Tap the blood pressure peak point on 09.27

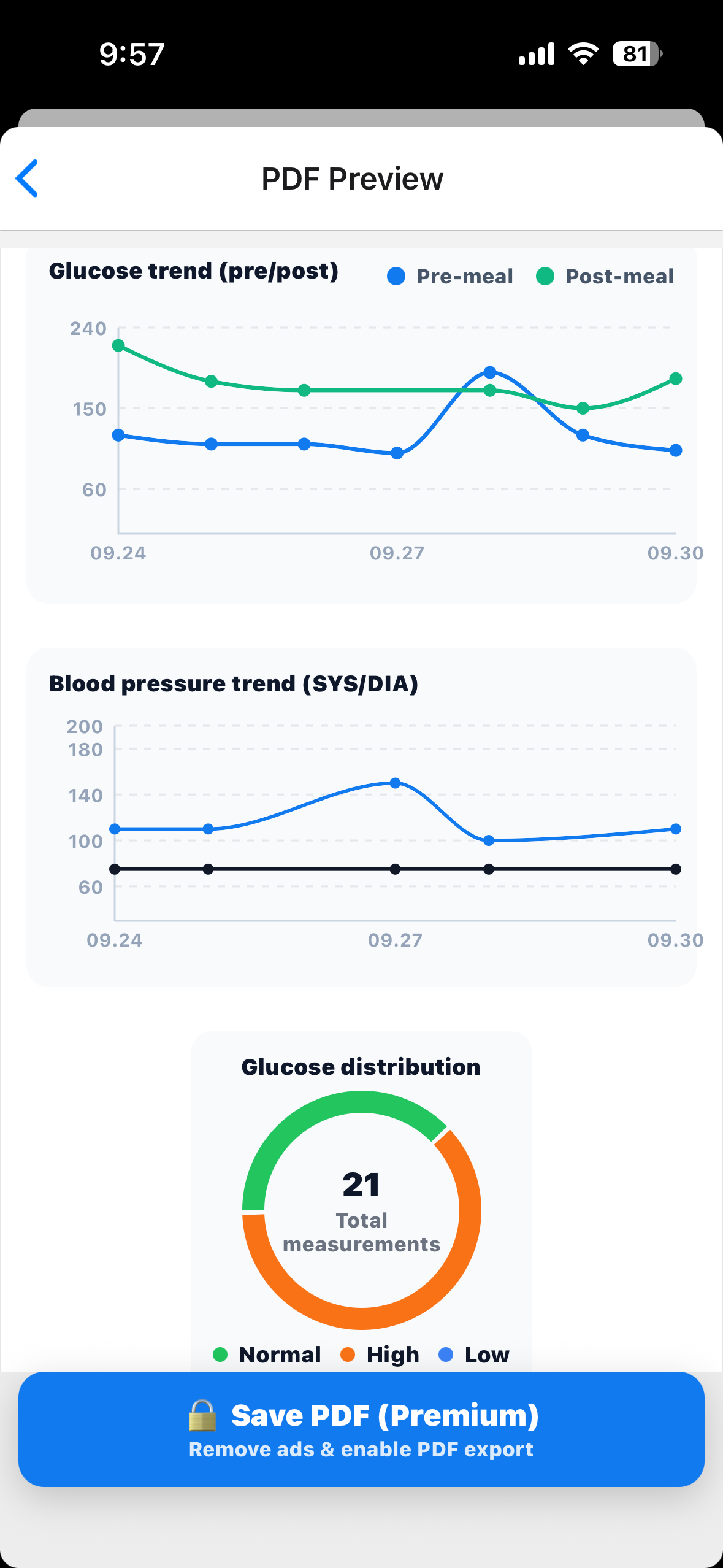pos(396,783)
